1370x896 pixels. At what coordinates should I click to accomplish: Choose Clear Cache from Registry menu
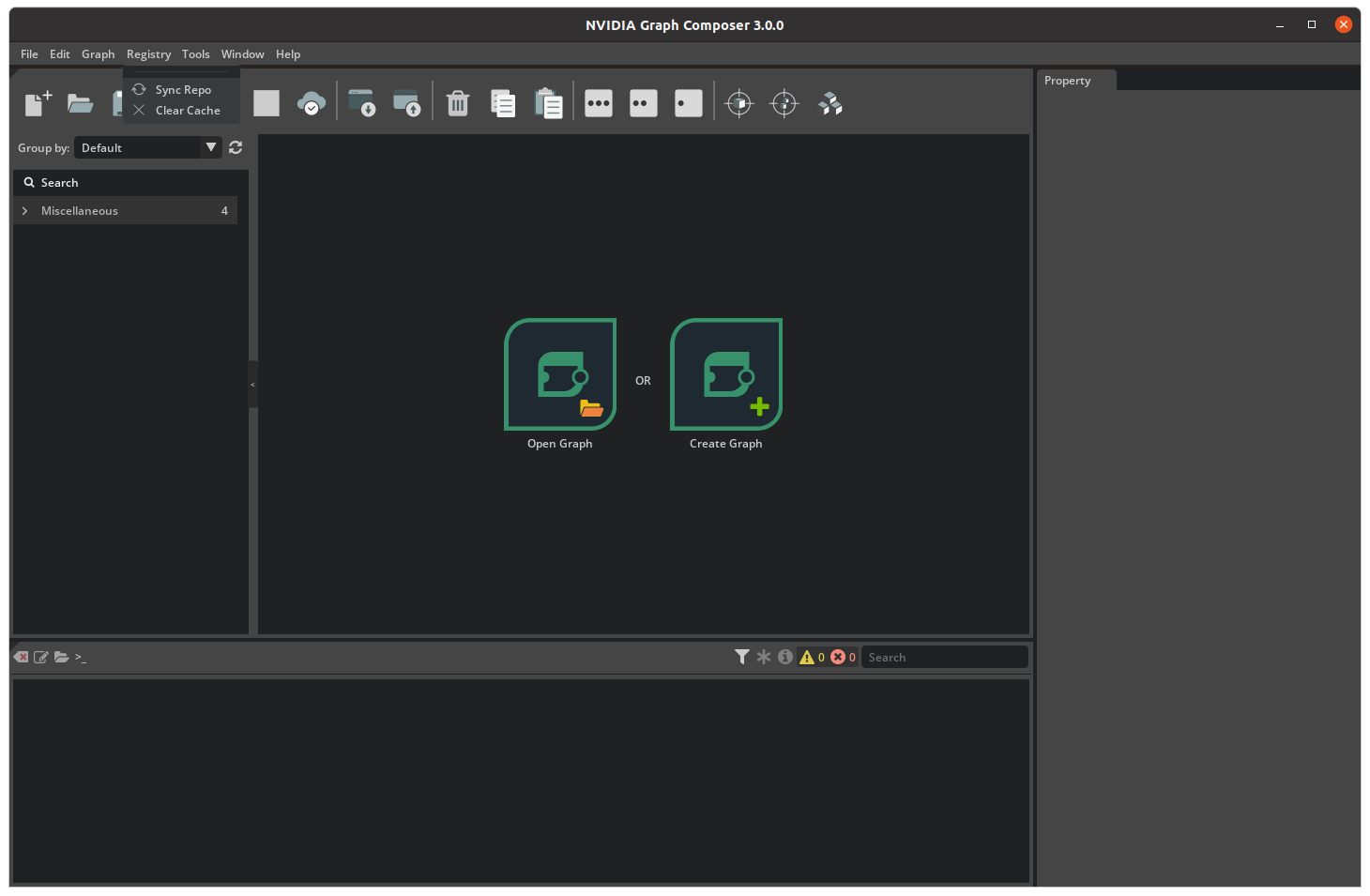[x=182, y=111]
